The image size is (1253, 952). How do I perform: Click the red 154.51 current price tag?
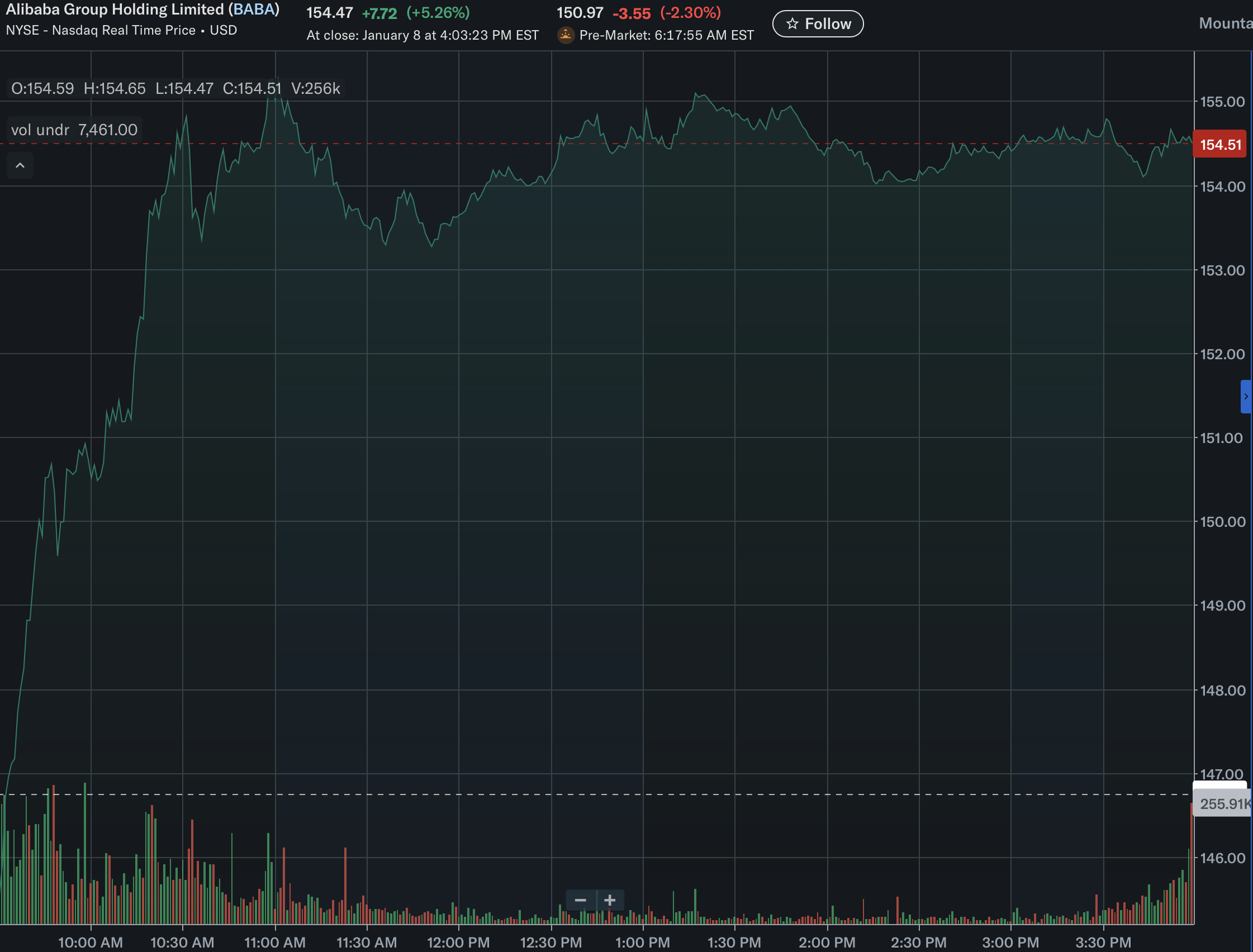1219,145
